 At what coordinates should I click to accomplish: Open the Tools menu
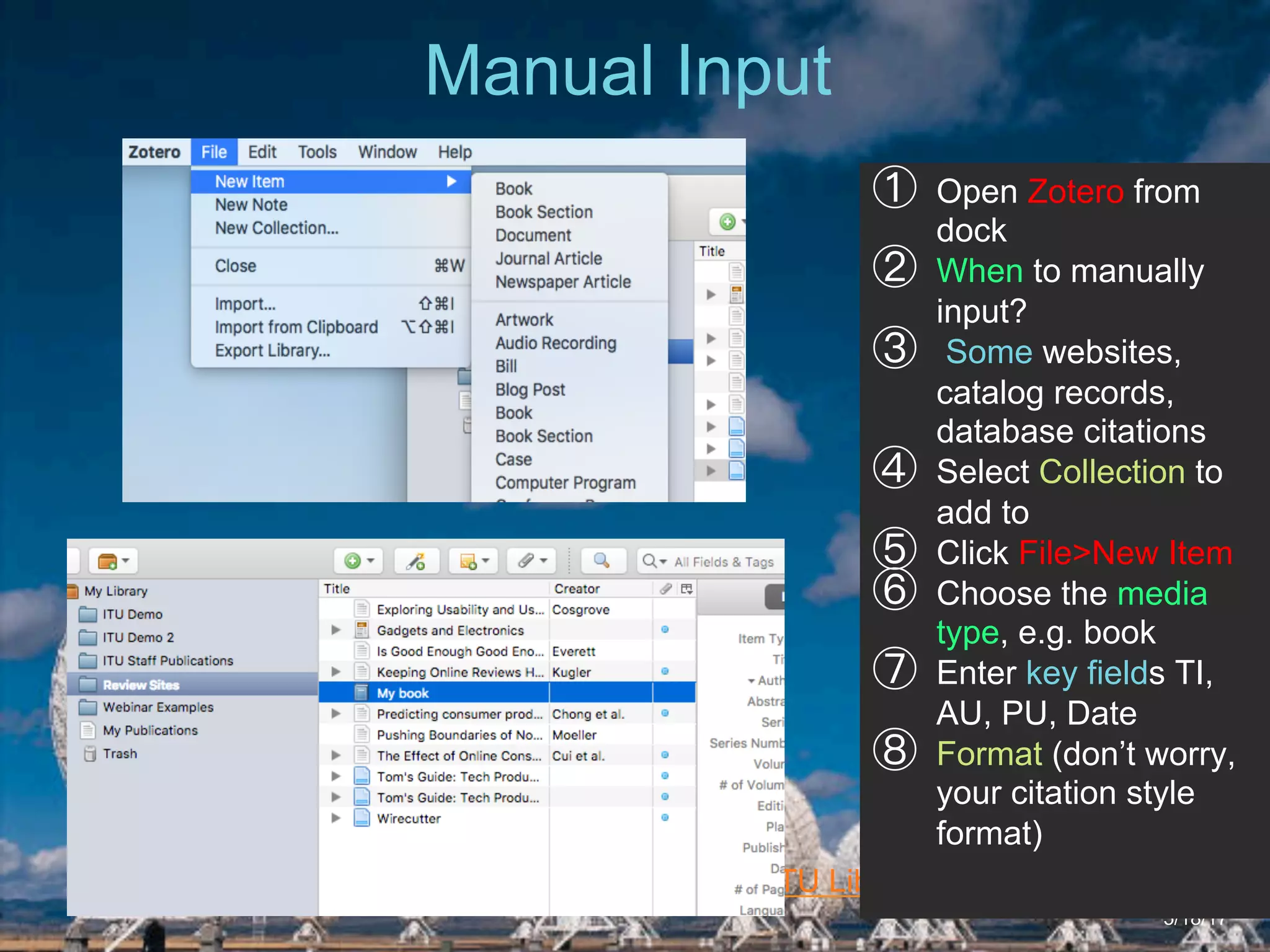(317, 152)
